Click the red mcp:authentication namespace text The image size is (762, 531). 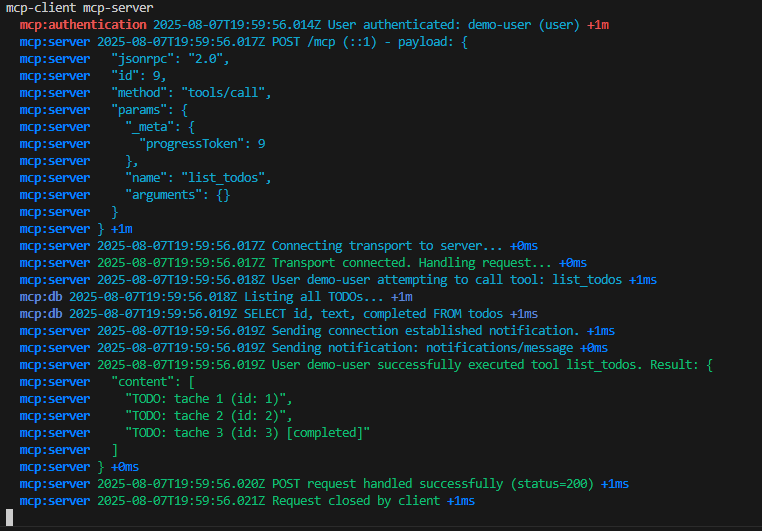click(83, 25)
